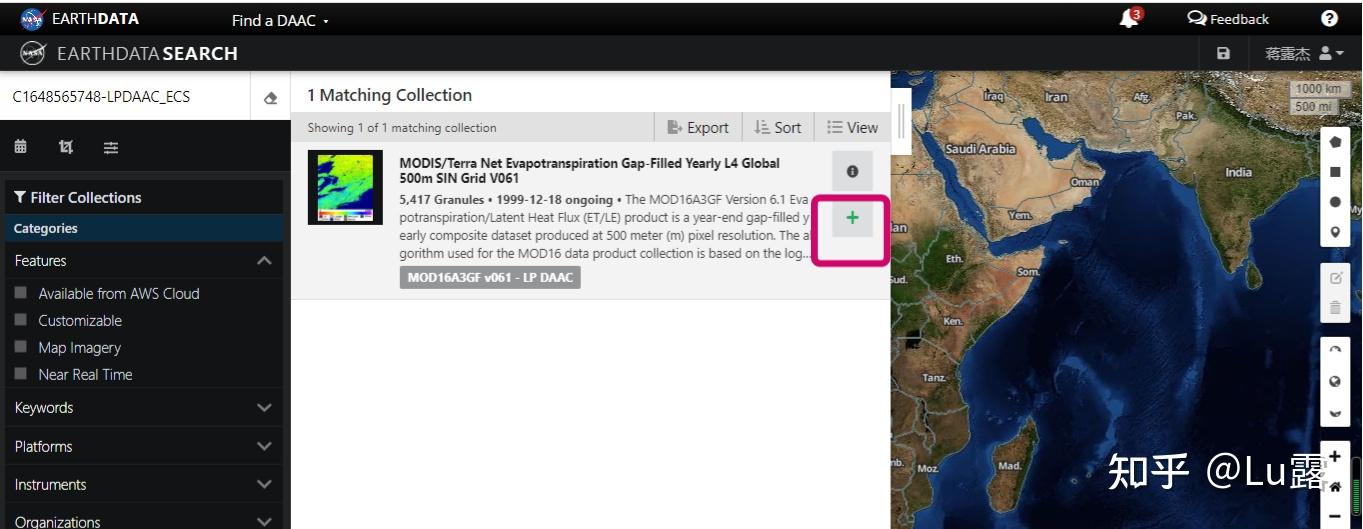Select the point marker draw tool
1363x529 pixels.
(1335, 232)
